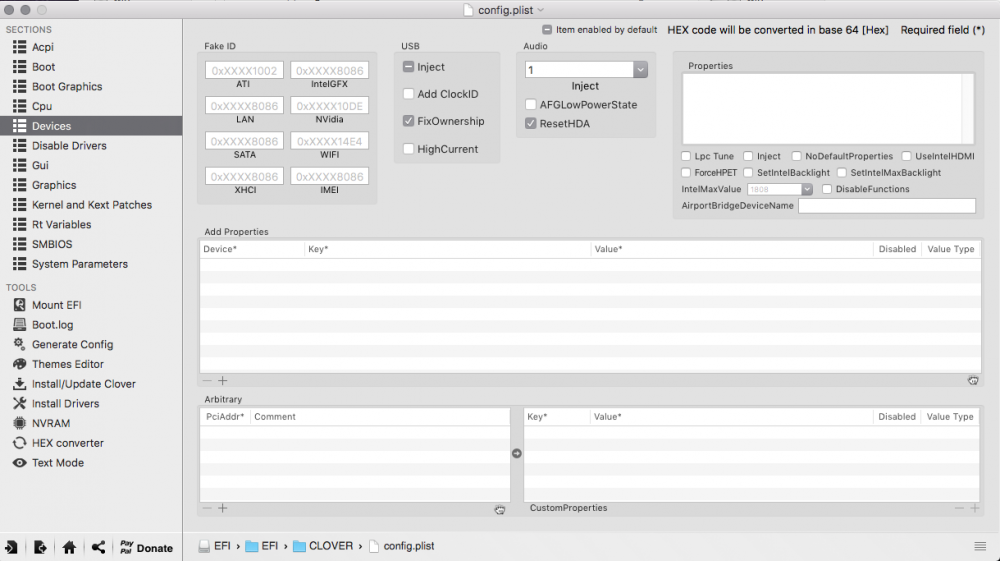Enable SetIntelMaxBacklight checkbox

(842, 173)
